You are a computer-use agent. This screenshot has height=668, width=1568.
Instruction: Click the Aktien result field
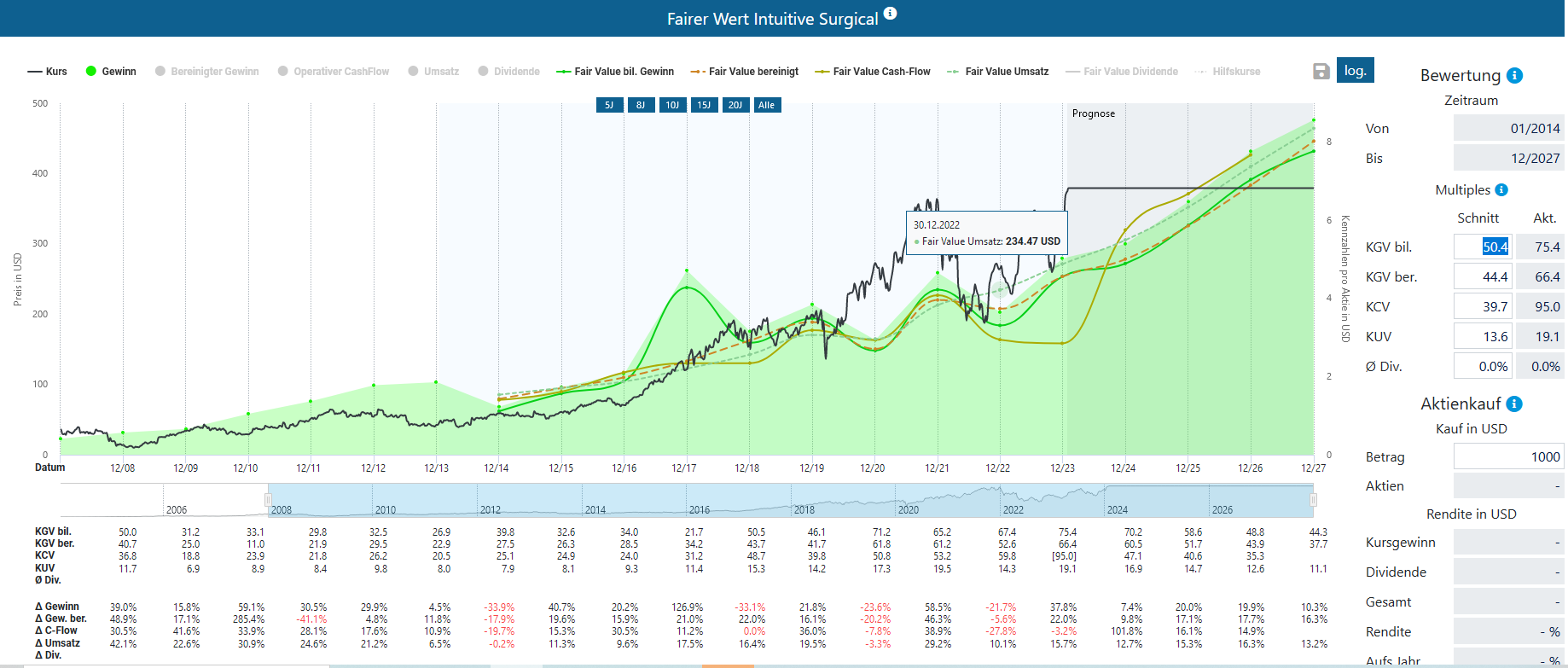1508,485
